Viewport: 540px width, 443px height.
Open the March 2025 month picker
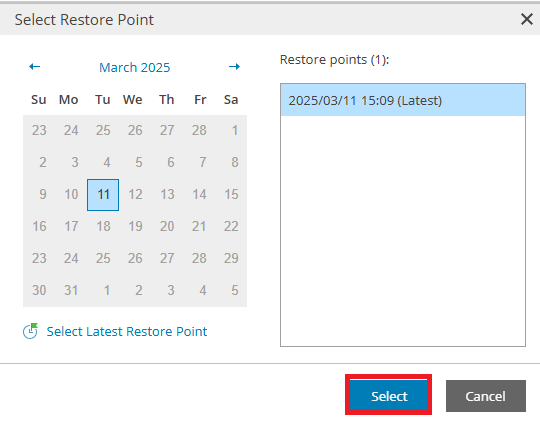coord(135,67)
